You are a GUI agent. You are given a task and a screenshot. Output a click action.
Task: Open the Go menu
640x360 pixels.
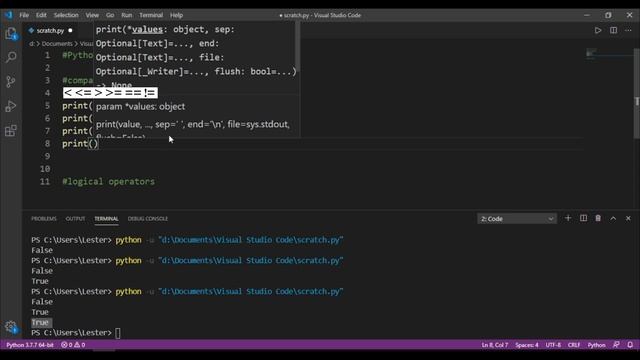click(x=110, y=15)
